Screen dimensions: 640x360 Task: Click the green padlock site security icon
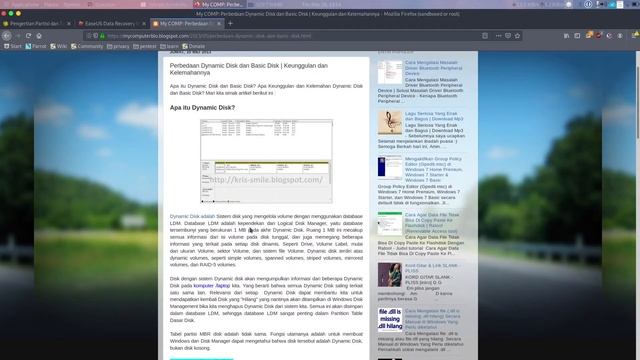pyautogui.click(x=102, y=36)
